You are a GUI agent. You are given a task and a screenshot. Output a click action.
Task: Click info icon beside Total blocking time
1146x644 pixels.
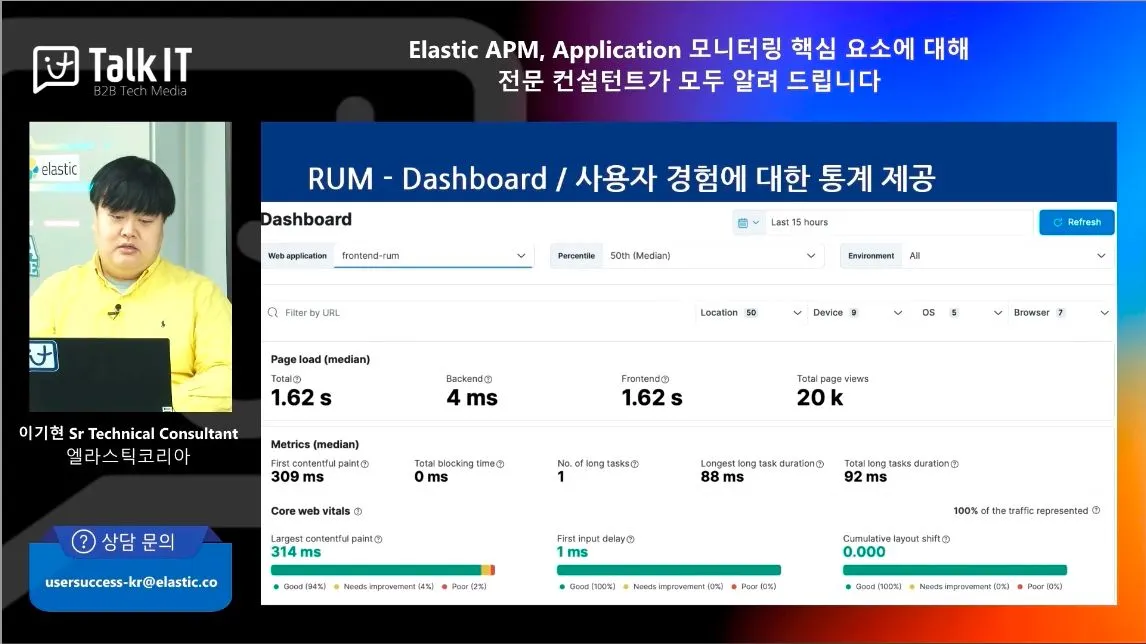point(500,464)
